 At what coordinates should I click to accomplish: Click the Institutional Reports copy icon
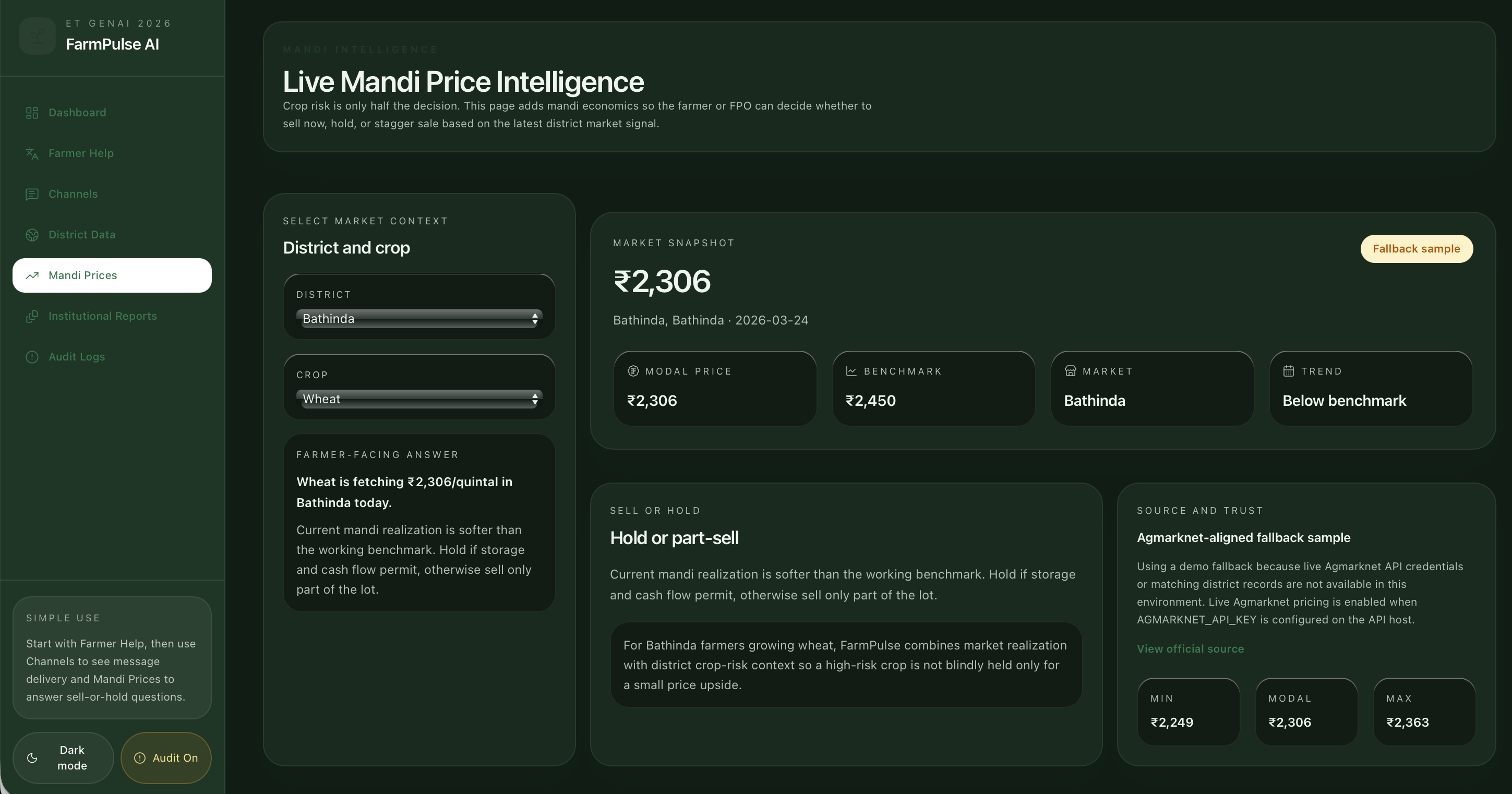coord(32,316)
